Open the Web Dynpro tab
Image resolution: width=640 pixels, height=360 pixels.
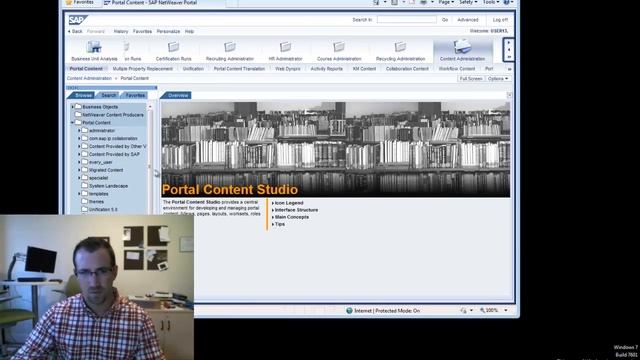288,69
